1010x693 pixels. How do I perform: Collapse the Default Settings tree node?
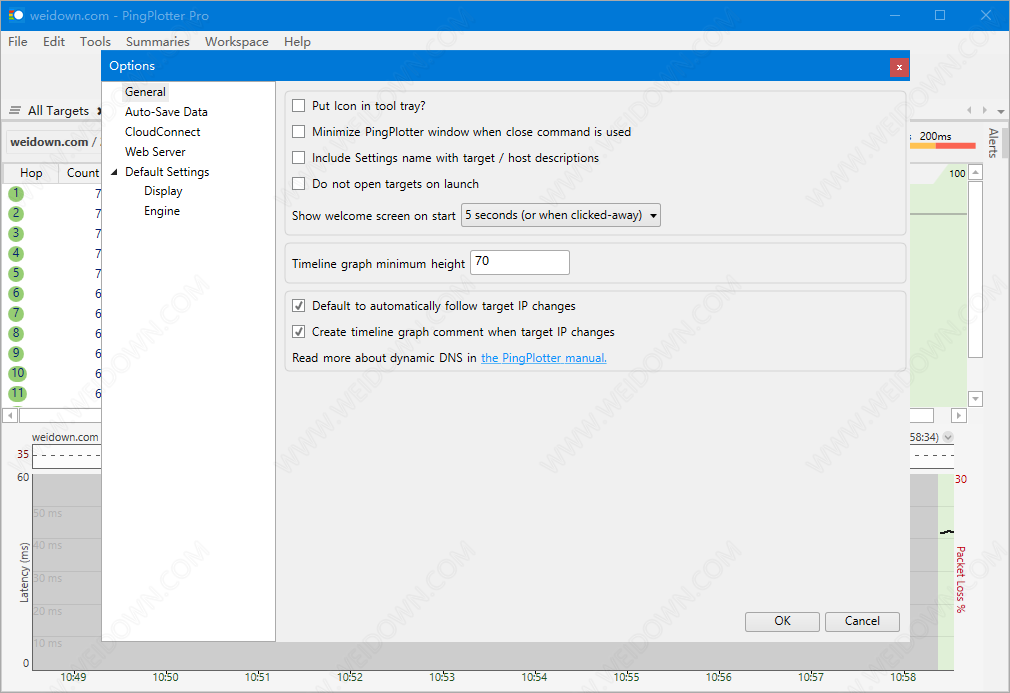coord(115,172)
